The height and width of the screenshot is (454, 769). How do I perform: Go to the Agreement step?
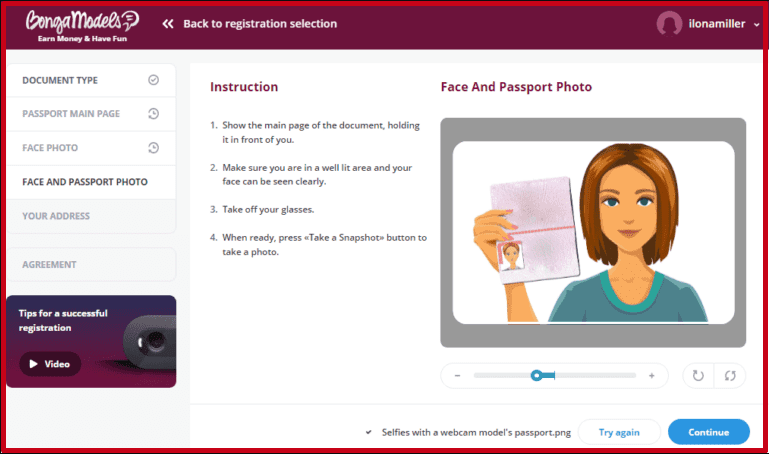[91, 264]
